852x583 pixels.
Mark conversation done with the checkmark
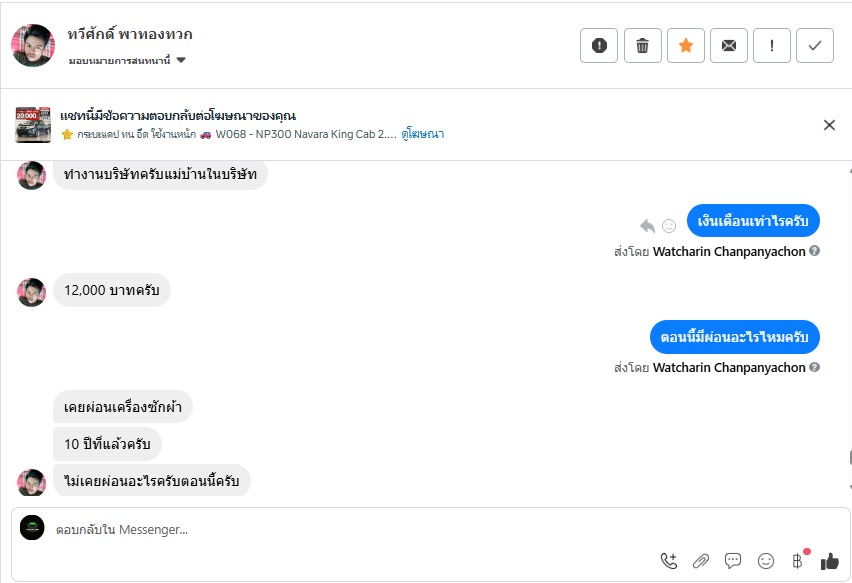[x=815, y=45]
